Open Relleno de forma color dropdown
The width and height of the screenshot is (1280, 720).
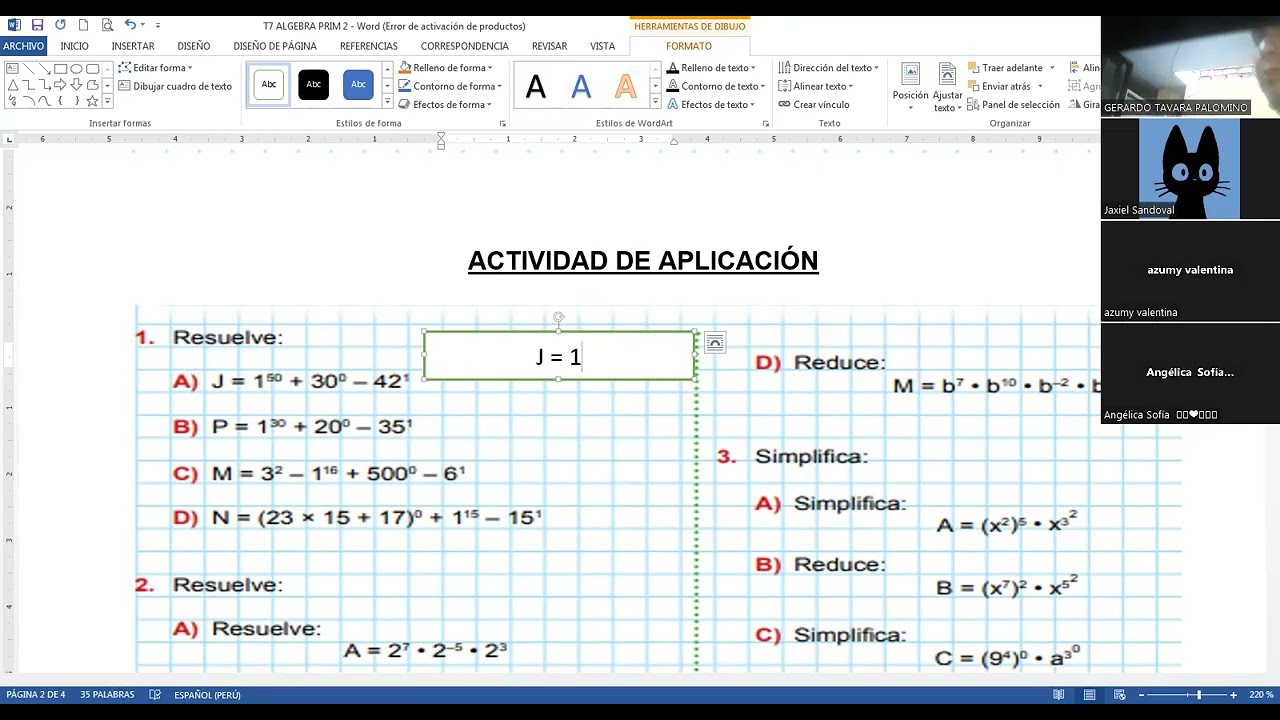coord(445,68)
